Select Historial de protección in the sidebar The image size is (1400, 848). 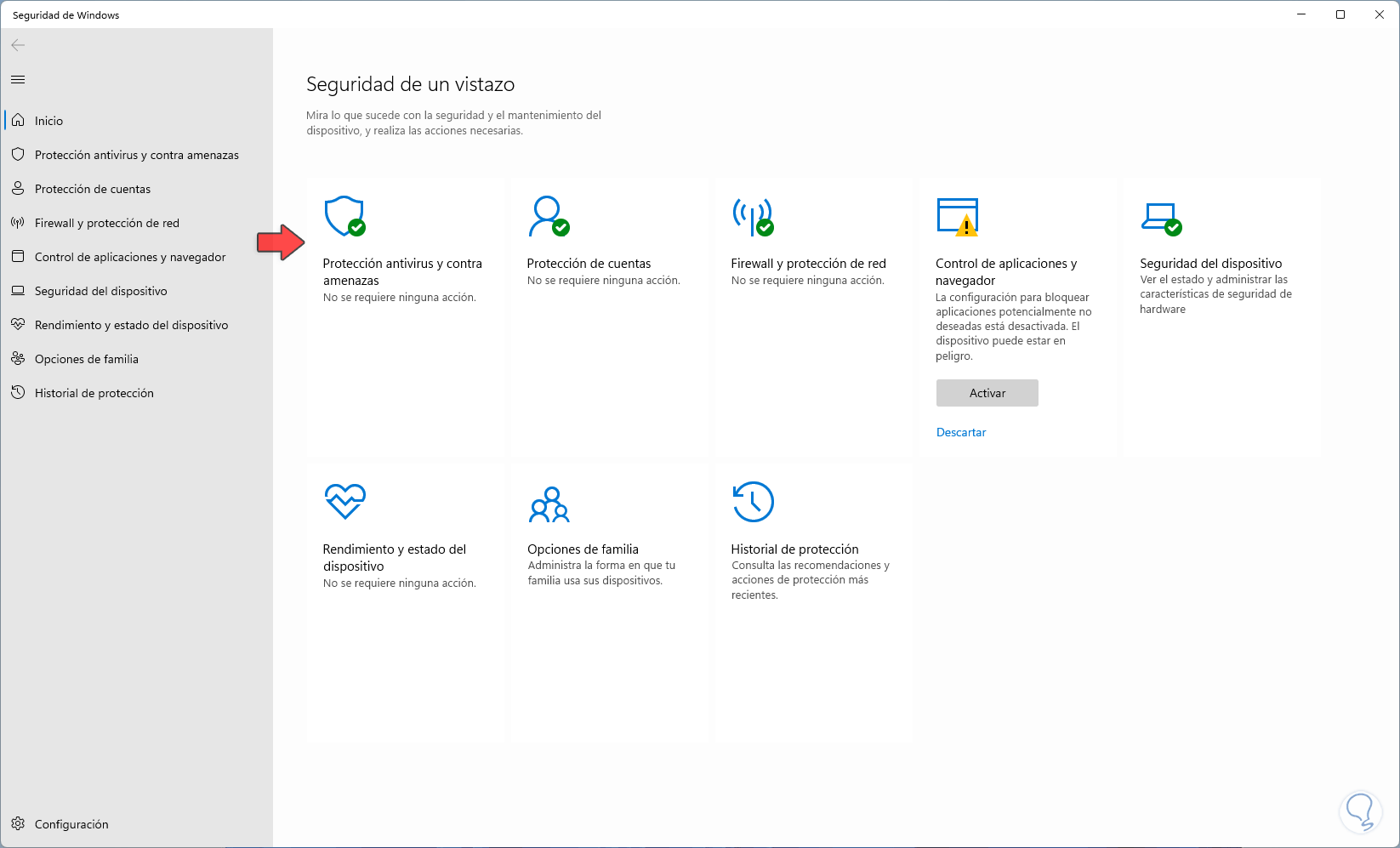[94, 393]
